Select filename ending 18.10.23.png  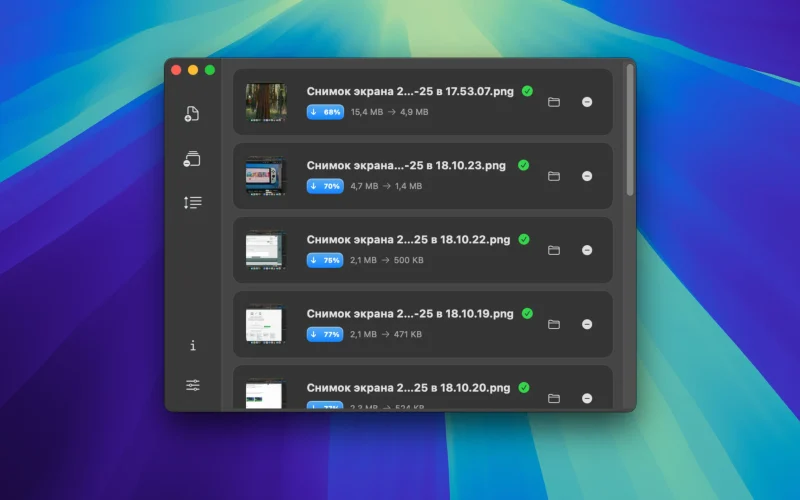tap(406, 165)
